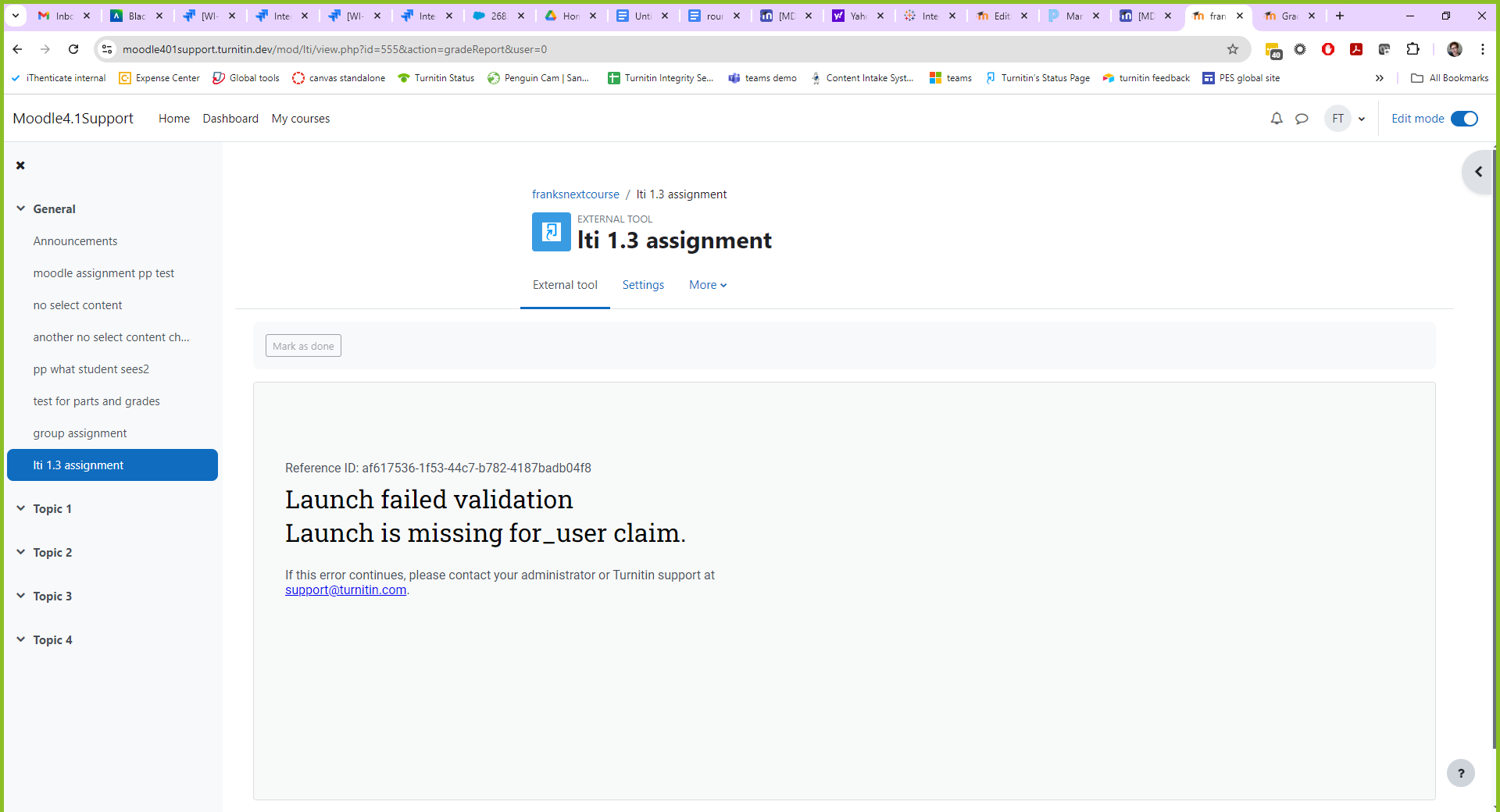The width and height of the screenshot is (1500, 812).
Task: Switch to the Settings tab
Action: pyautogui.click(x=643, y=285)
